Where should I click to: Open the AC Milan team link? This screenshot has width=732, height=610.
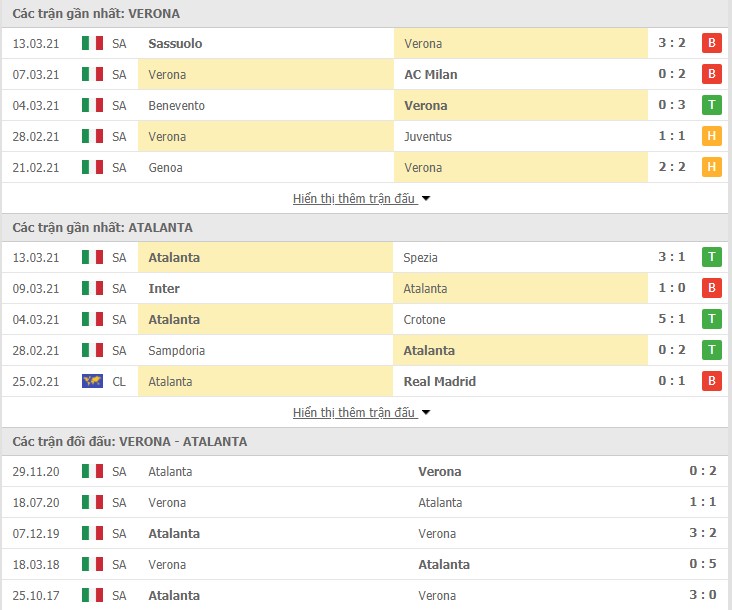(430, 74)
